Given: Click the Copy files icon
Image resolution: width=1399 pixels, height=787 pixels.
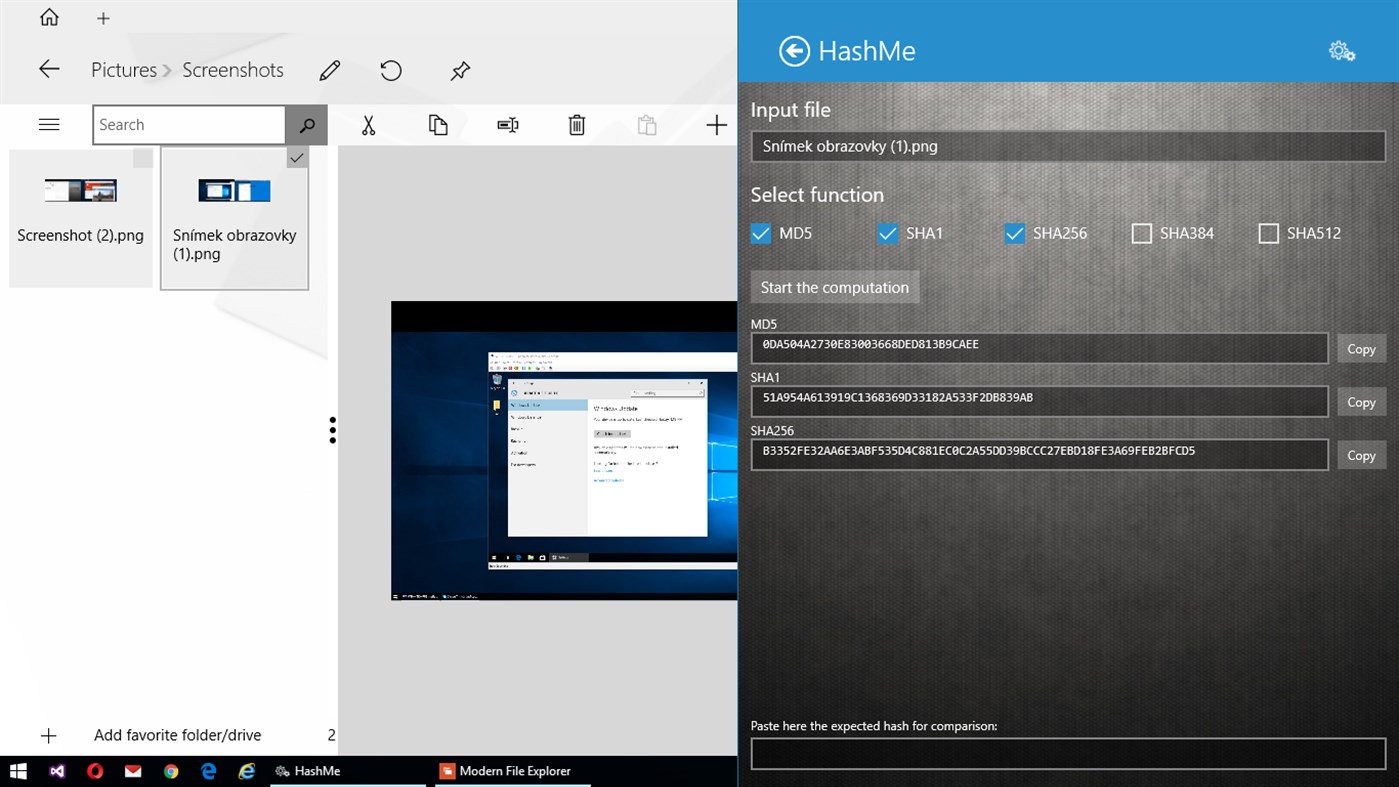Looking at the screenshot, I should pyautogui.click(x=437, y=124).
